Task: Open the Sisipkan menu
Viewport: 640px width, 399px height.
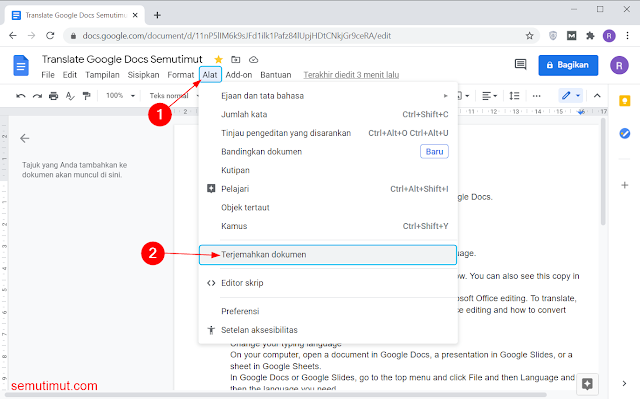Action: 143,75
